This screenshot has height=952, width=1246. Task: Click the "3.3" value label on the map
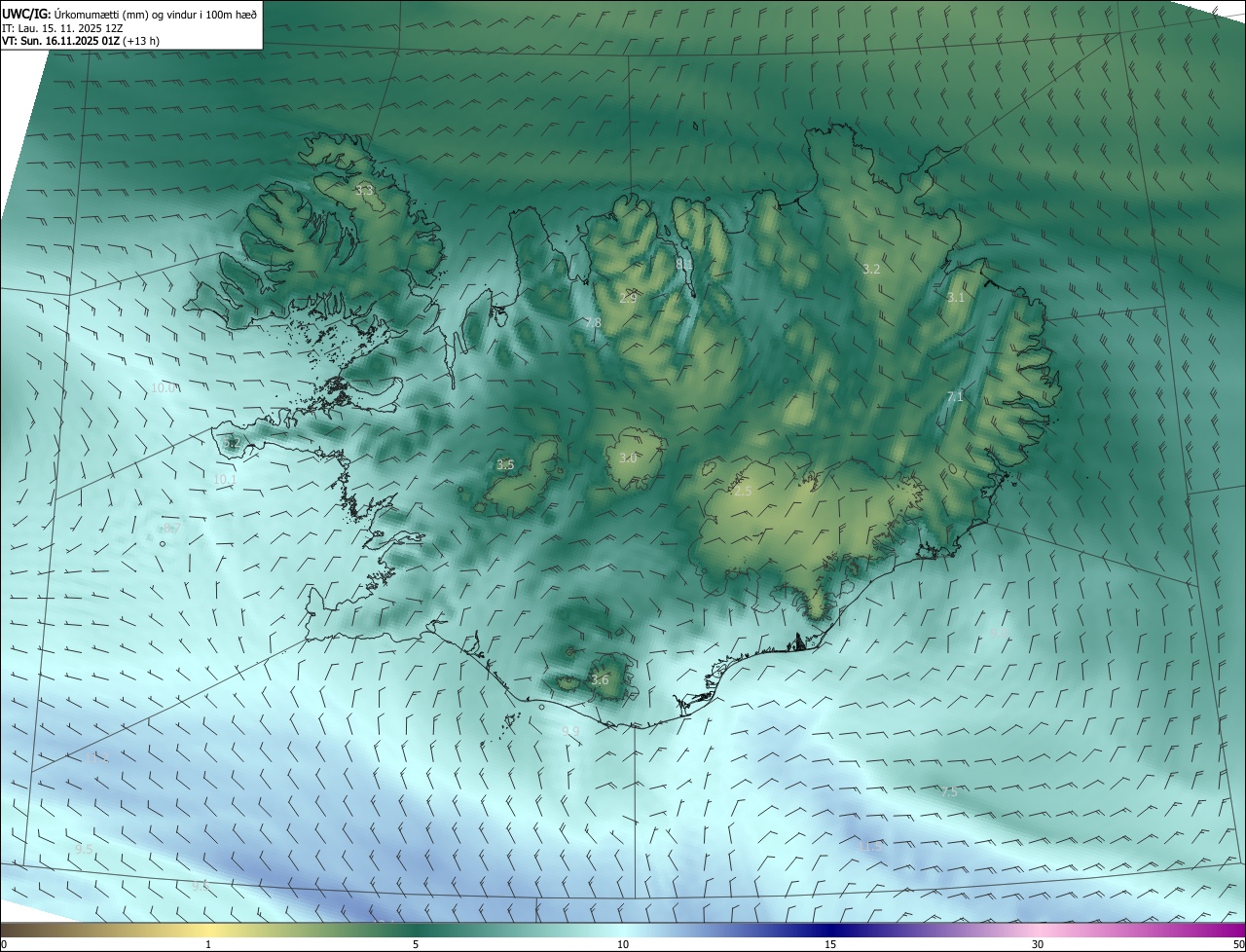[365, 190]
